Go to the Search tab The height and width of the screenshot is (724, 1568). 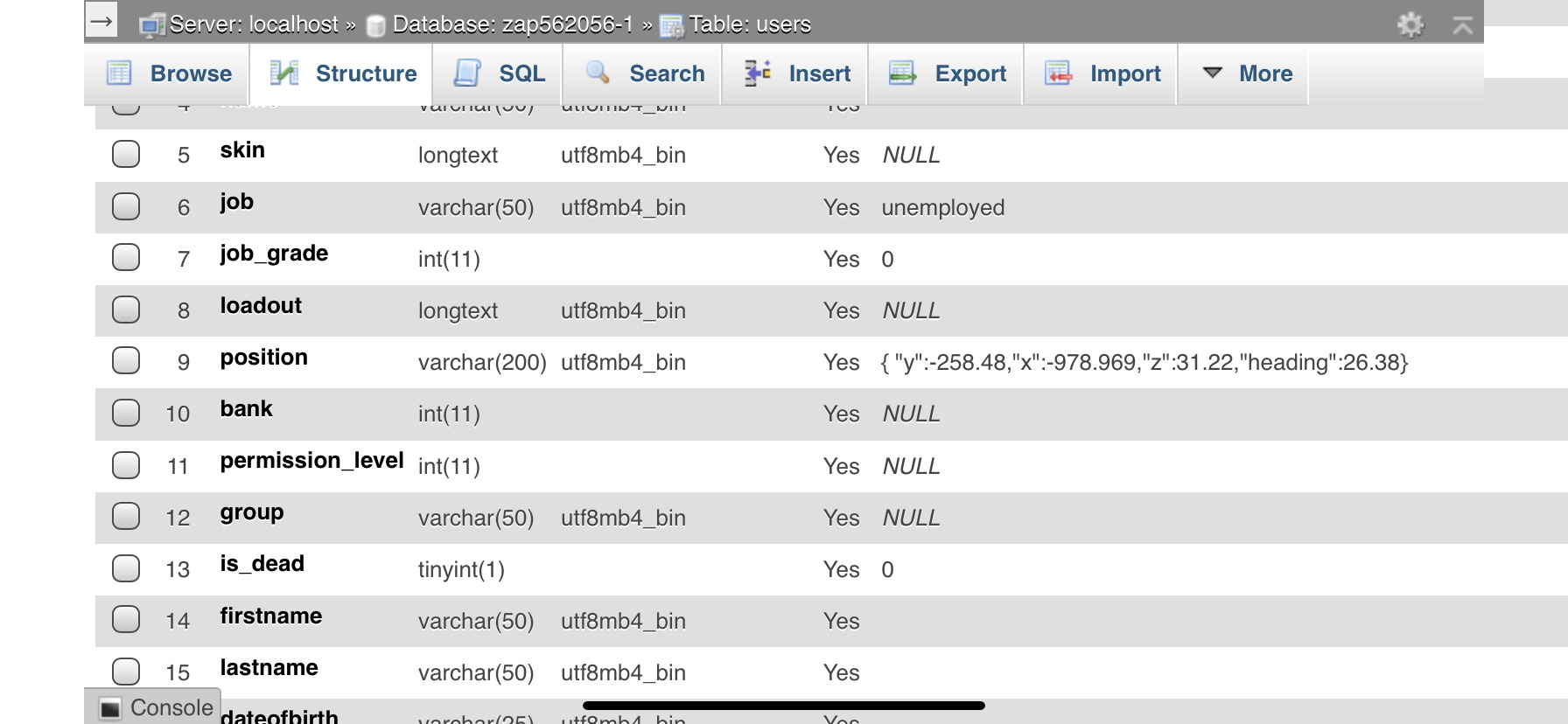click(644, 73)
